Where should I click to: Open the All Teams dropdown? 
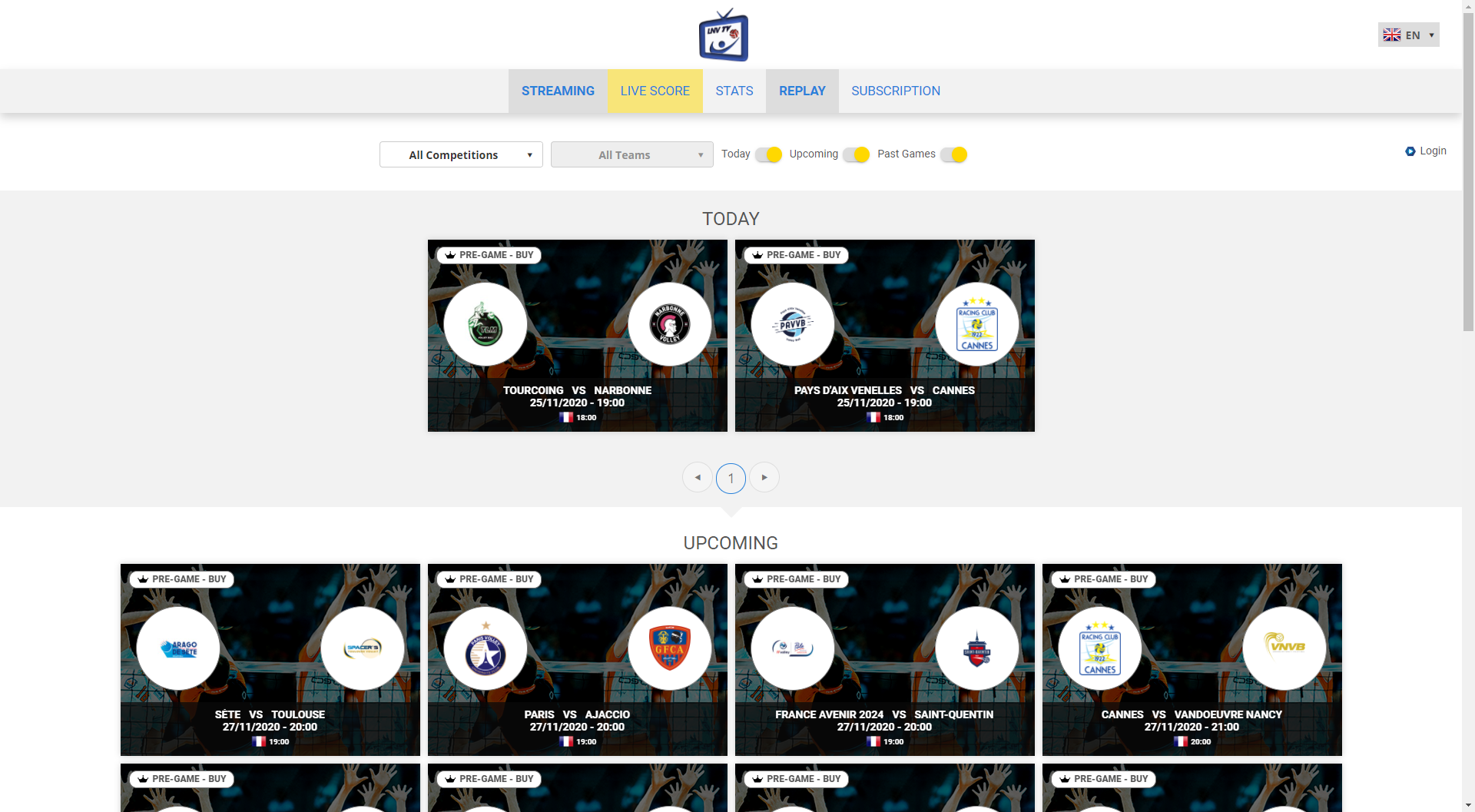632,154
